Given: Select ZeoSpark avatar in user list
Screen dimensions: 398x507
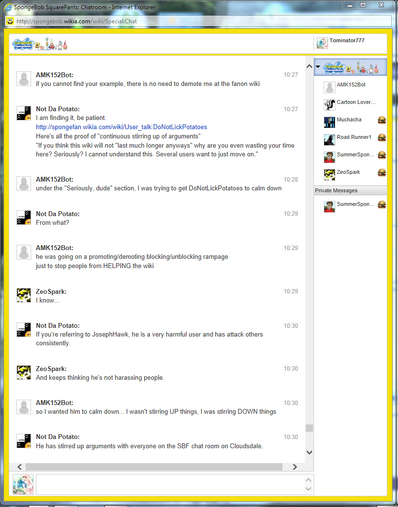Looking at the screenshot, I should (x=329, y=175).
